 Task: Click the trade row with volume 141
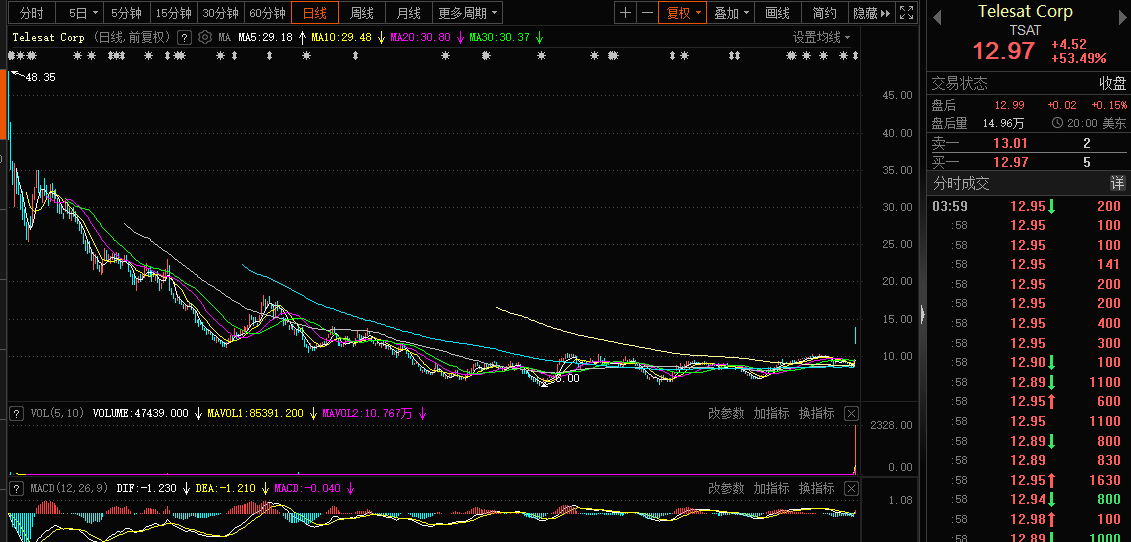point(1028,265)
